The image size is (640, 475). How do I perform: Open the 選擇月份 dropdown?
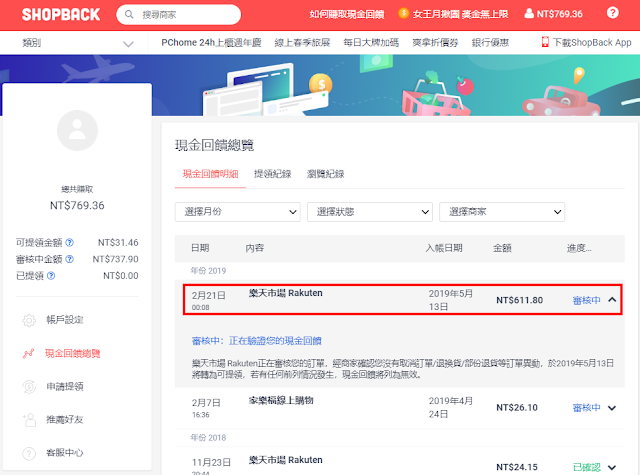pos(238,212)
